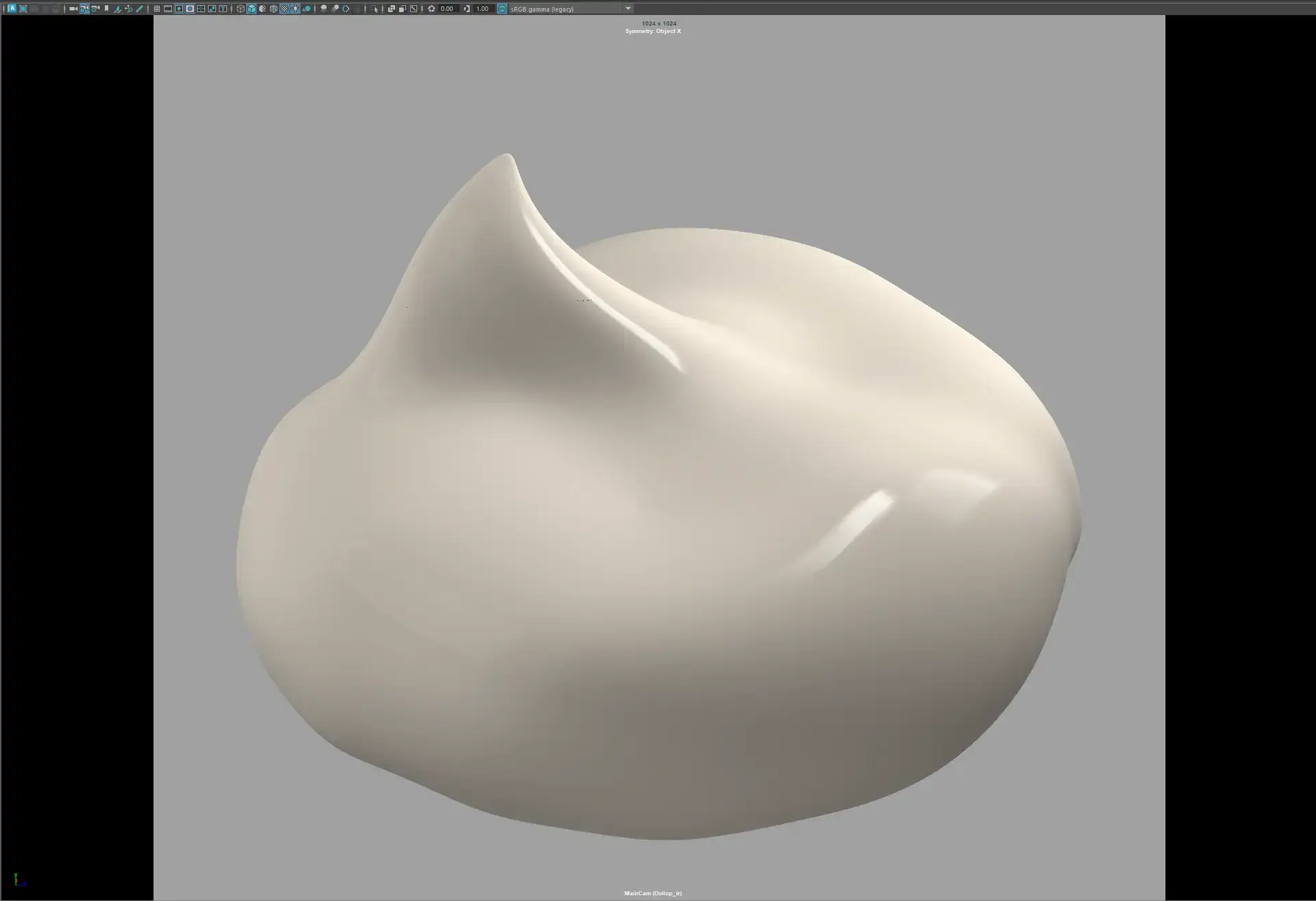
Task: Click the camera Bookmarks icon
Action: [x=106, y=9]
